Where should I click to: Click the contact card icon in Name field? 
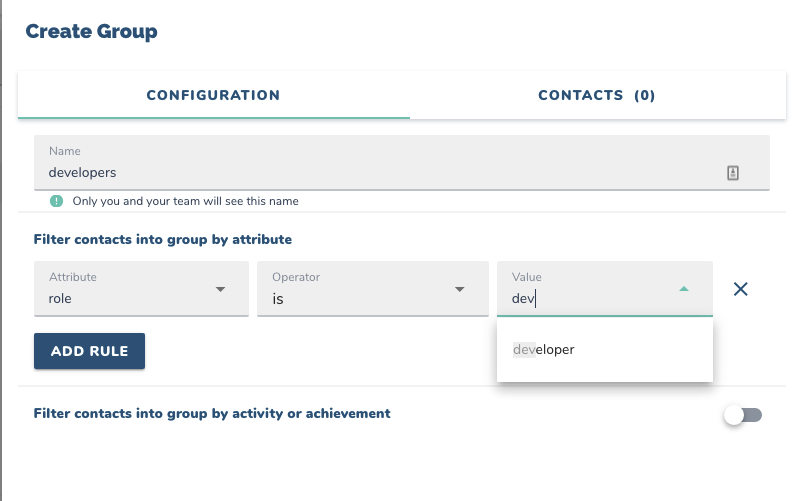click(x=733, y=173)
